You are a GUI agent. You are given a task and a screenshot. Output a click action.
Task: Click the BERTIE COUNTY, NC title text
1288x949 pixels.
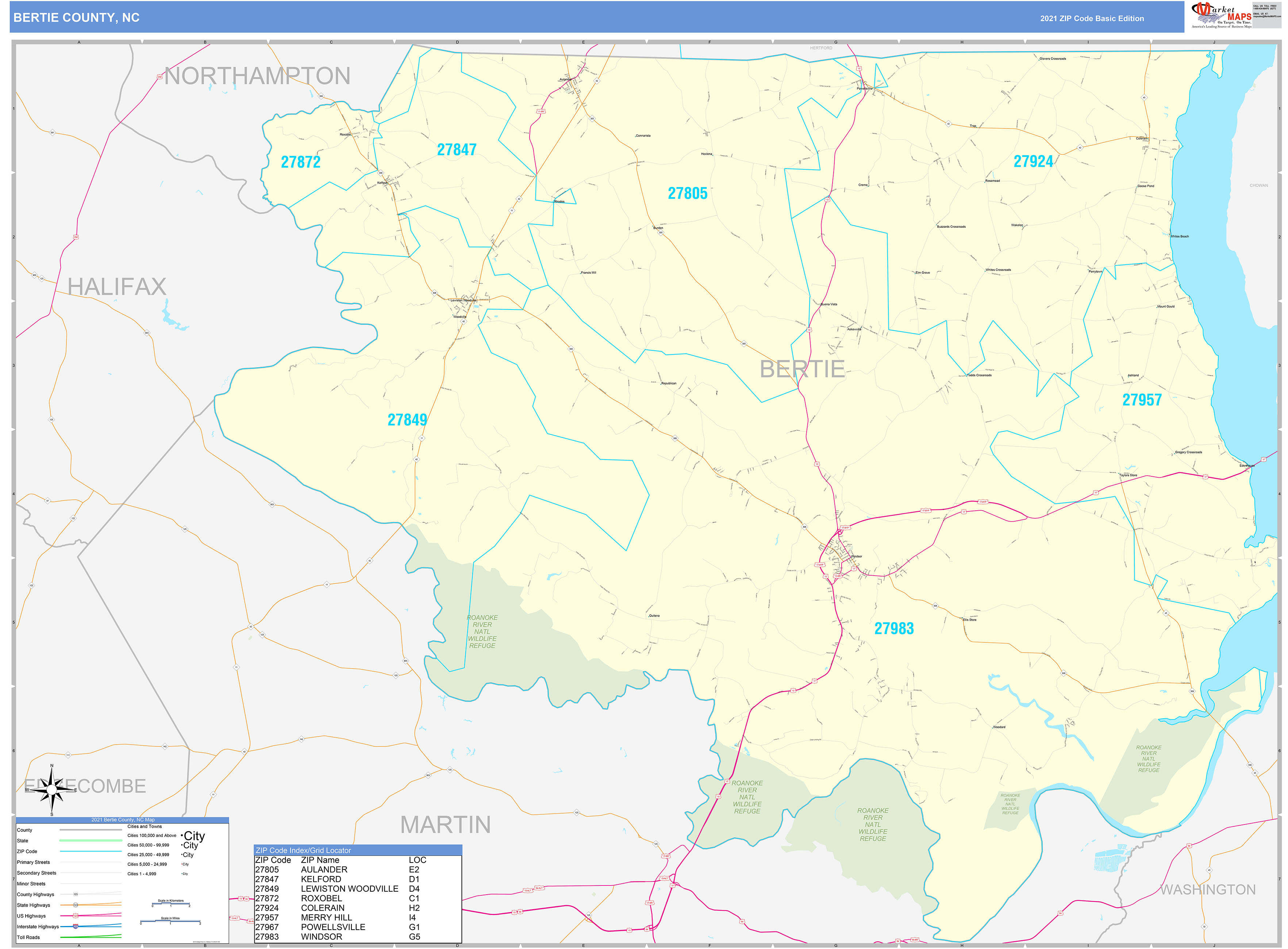coord(76,18)
